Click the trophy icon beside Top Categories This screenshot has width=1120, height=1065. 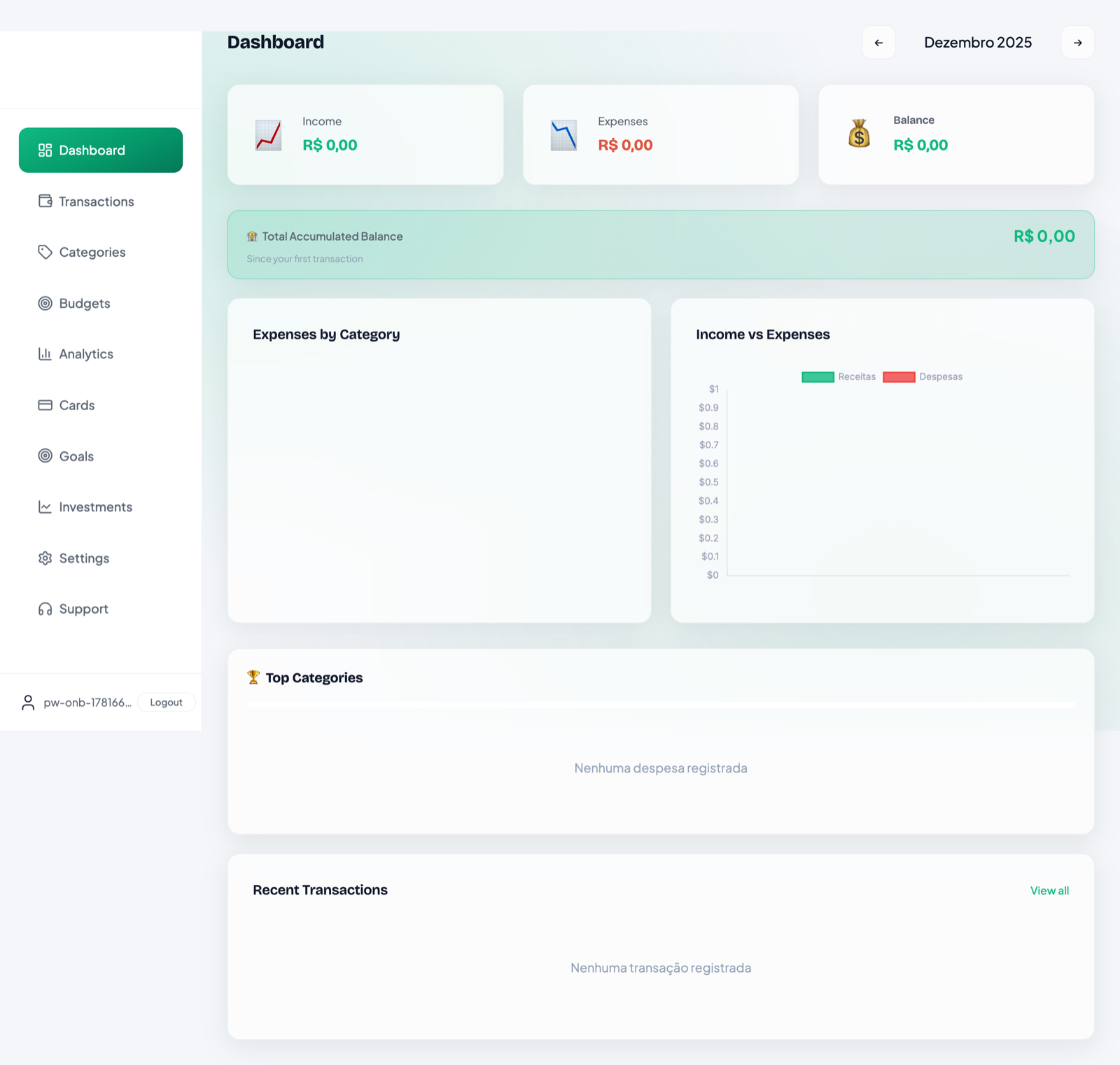[x=253, y=677]
